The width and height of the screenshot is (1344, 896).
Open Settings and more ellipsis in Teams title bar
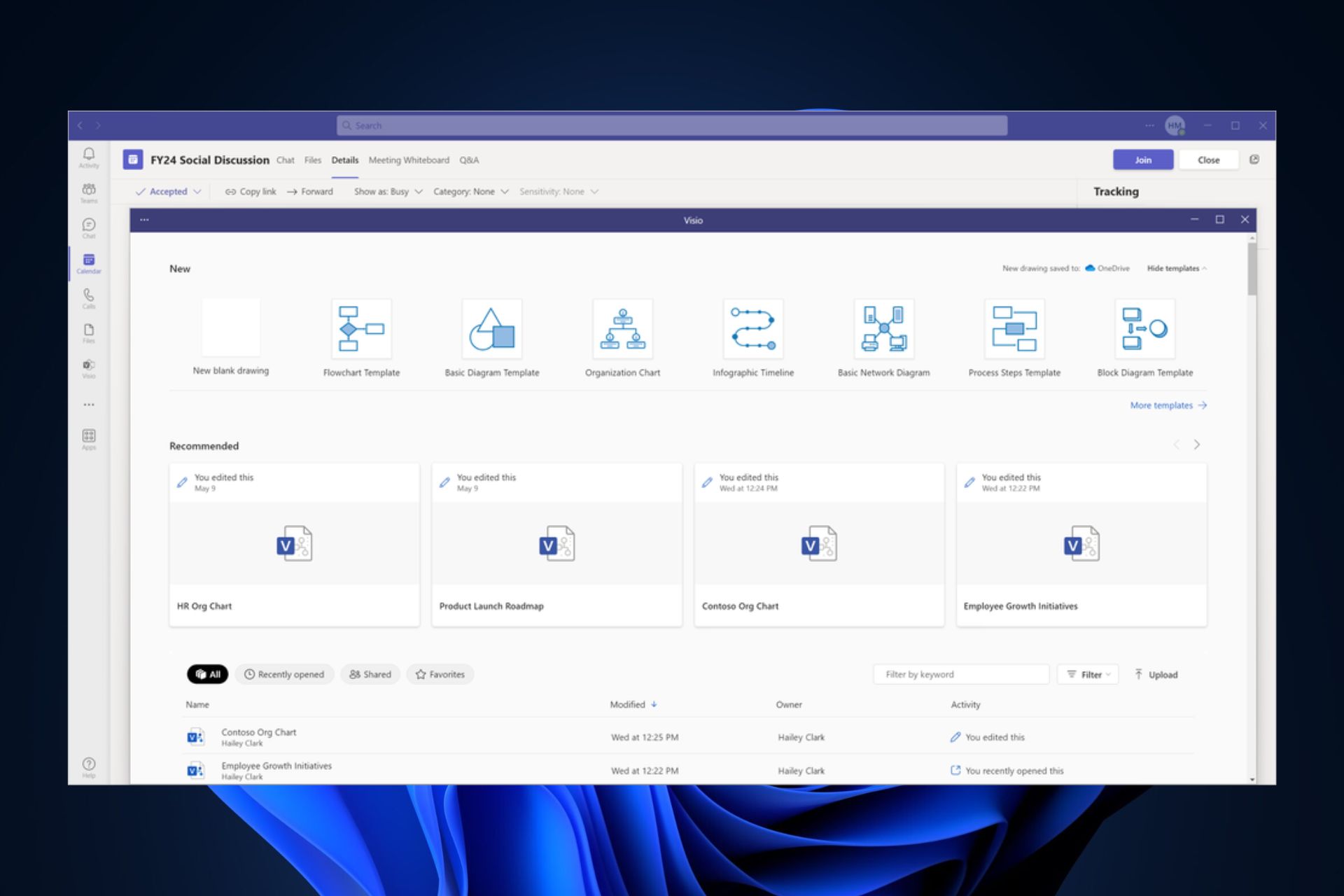(x=1149, y=125)
